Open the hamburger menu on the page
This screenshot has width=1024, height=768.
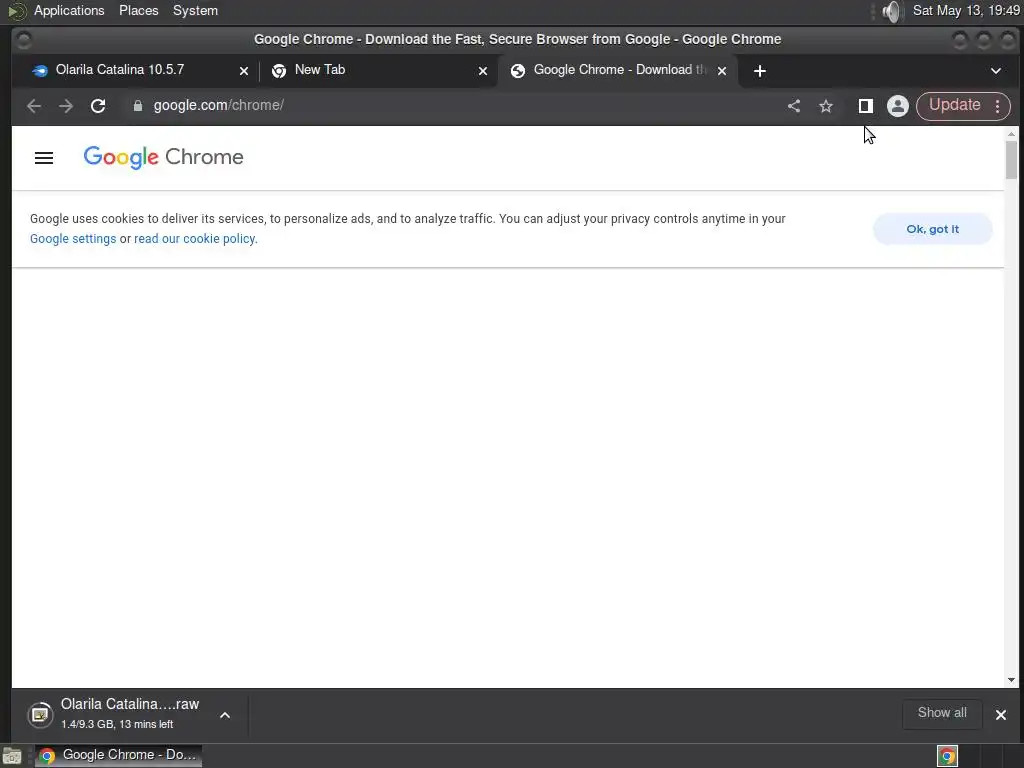coord(44,157)
